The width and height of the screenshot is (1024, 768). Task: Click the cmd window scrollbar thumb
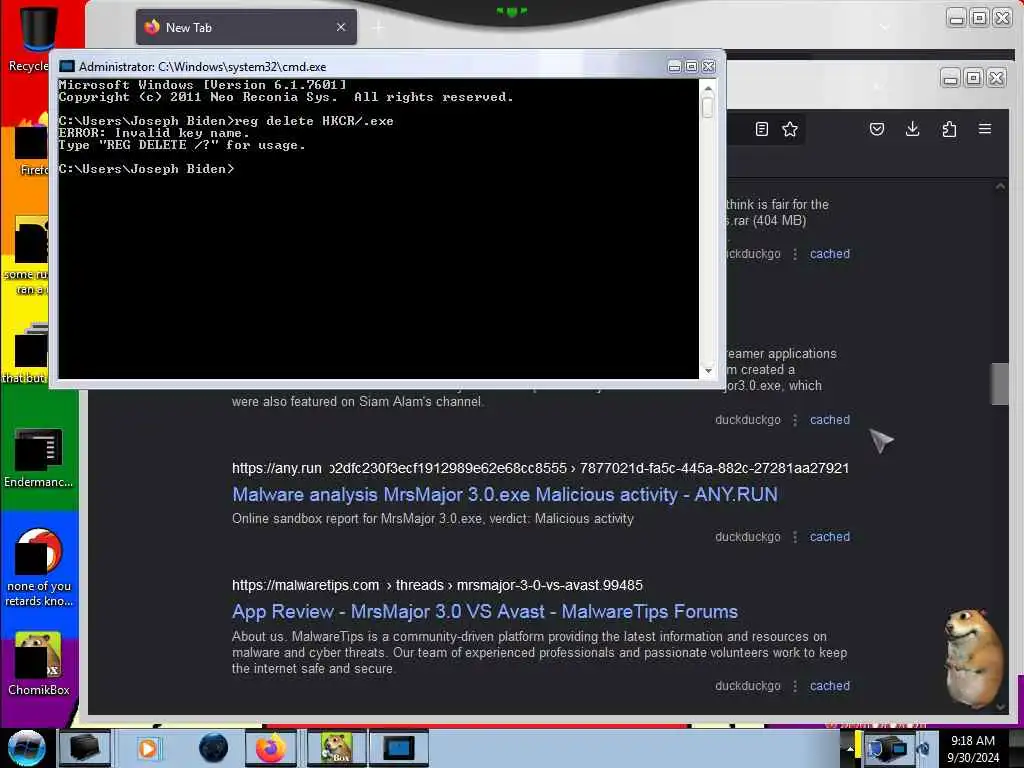click(708, 106)
